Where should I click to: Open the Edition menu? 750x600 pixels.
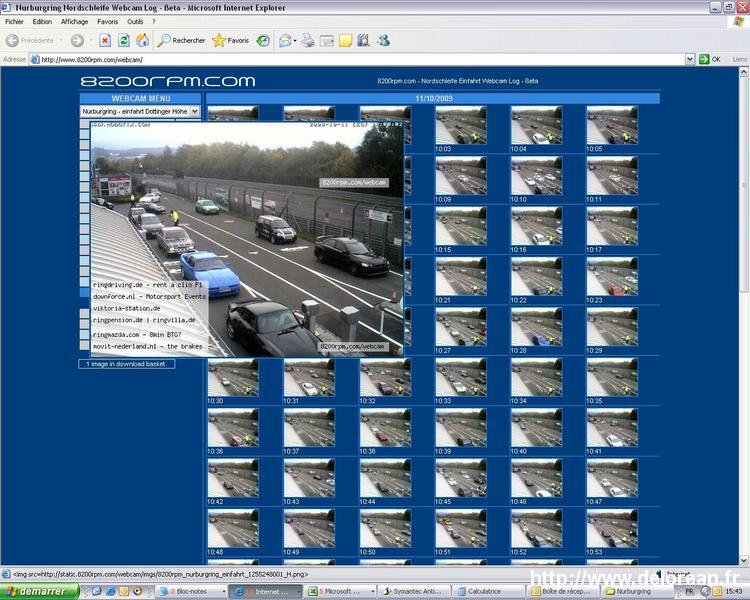(x=42, y=22)
